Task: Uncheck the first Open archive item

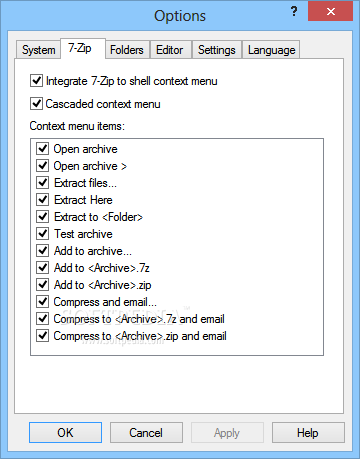Action: (x=43, y=149)
